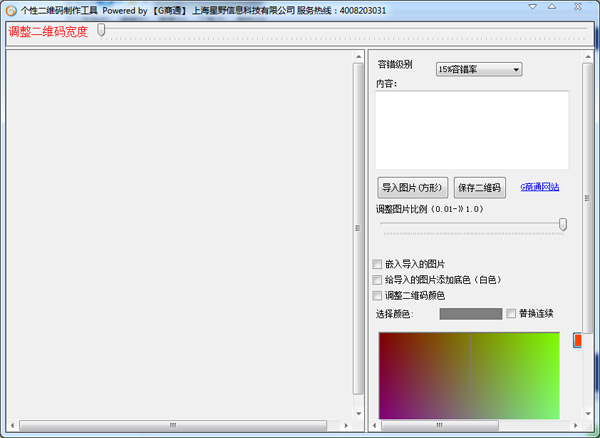Click inside the 内容 text box
Image resolution: width=600 pixels, height=438 pixels.
pos(471,129)
